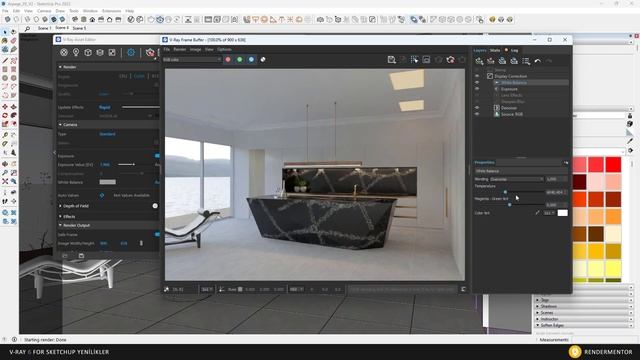Expand the Depth of Field section

pyautogui.click(x=60, y=206)
